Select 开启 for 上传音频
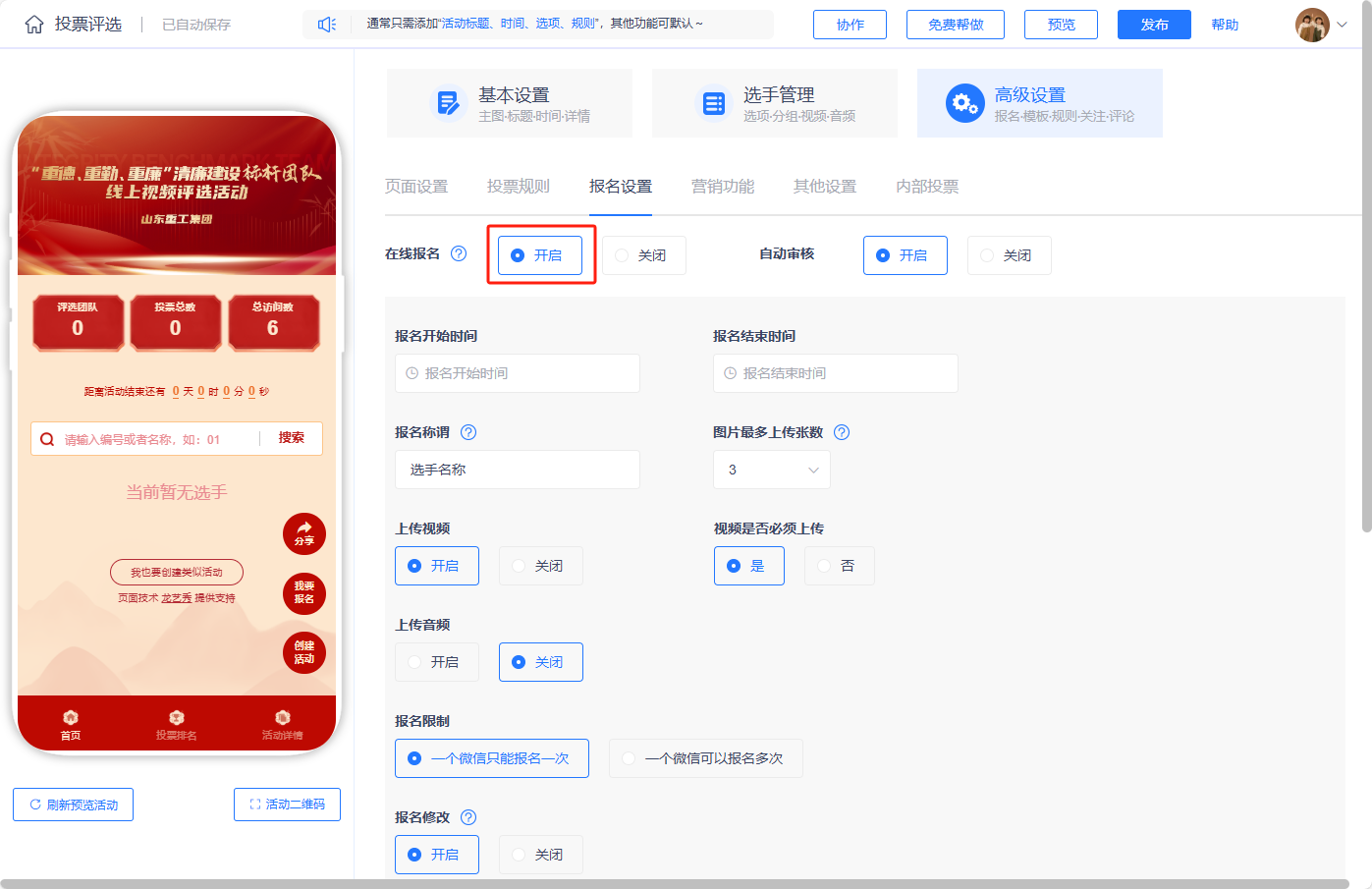 (437, 662)
